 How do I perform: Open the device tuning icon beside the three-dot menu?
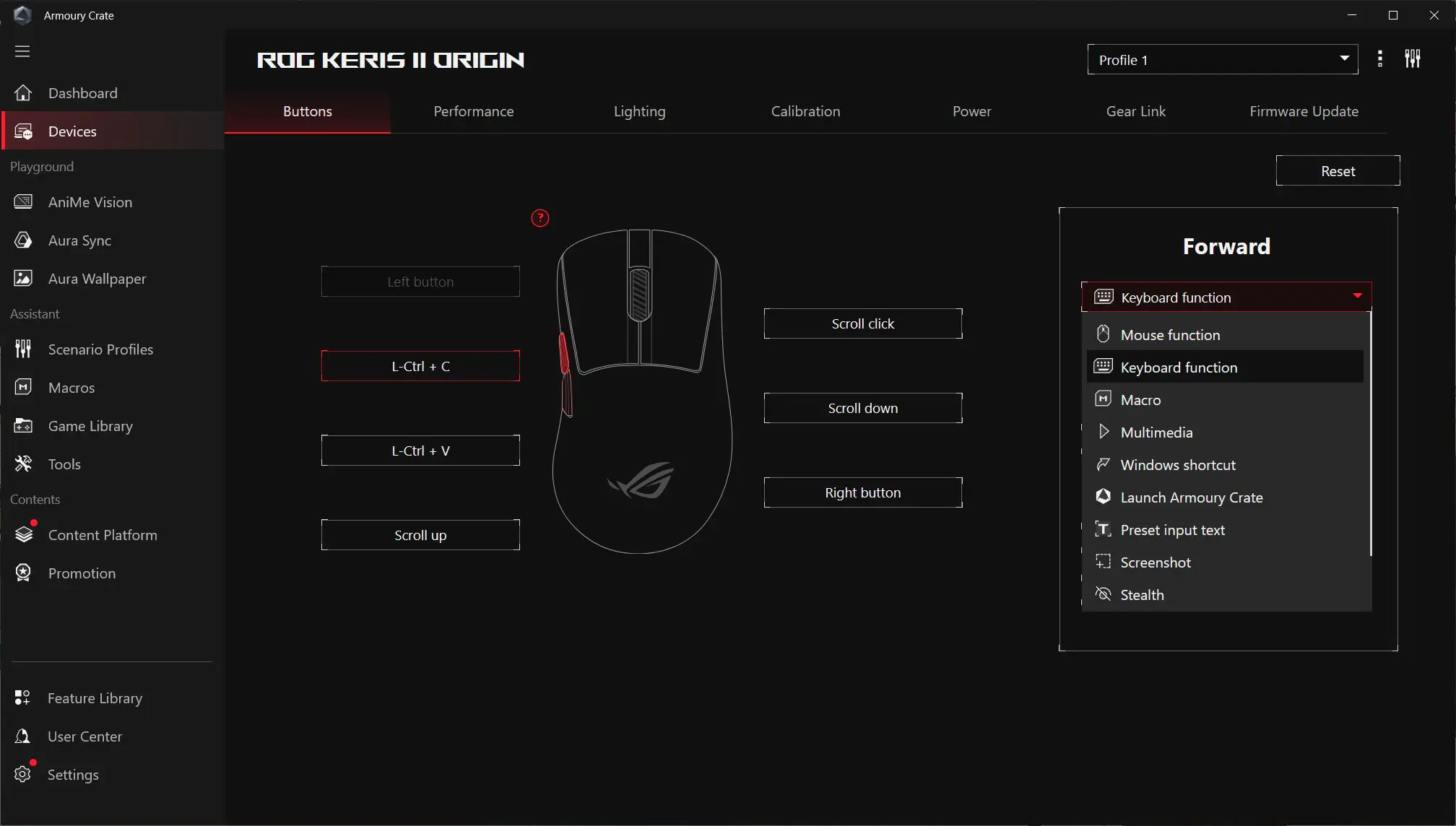point(1413,58)
